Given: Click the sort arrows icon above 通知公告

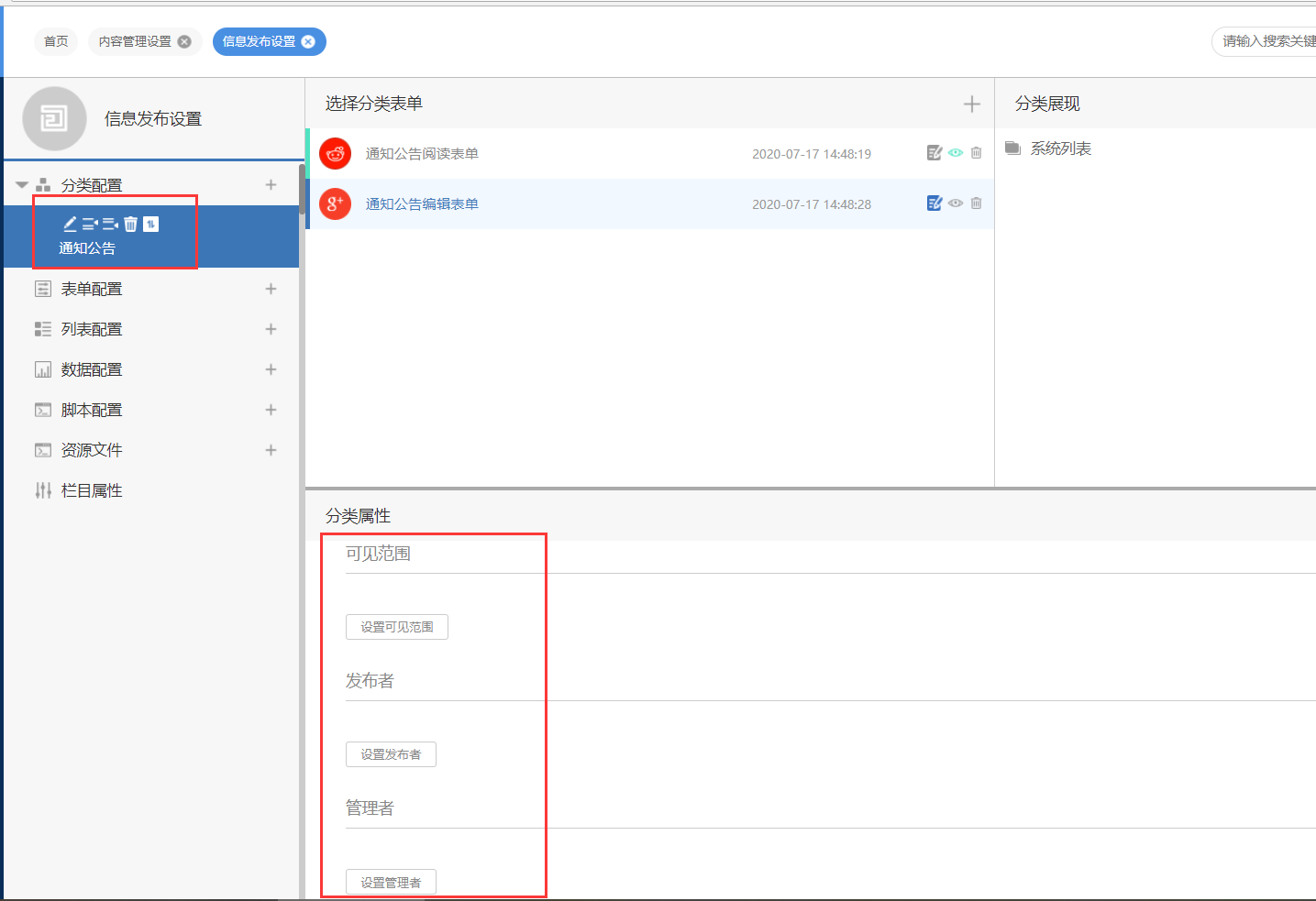Looking at the screenshot, I should 151,225.
